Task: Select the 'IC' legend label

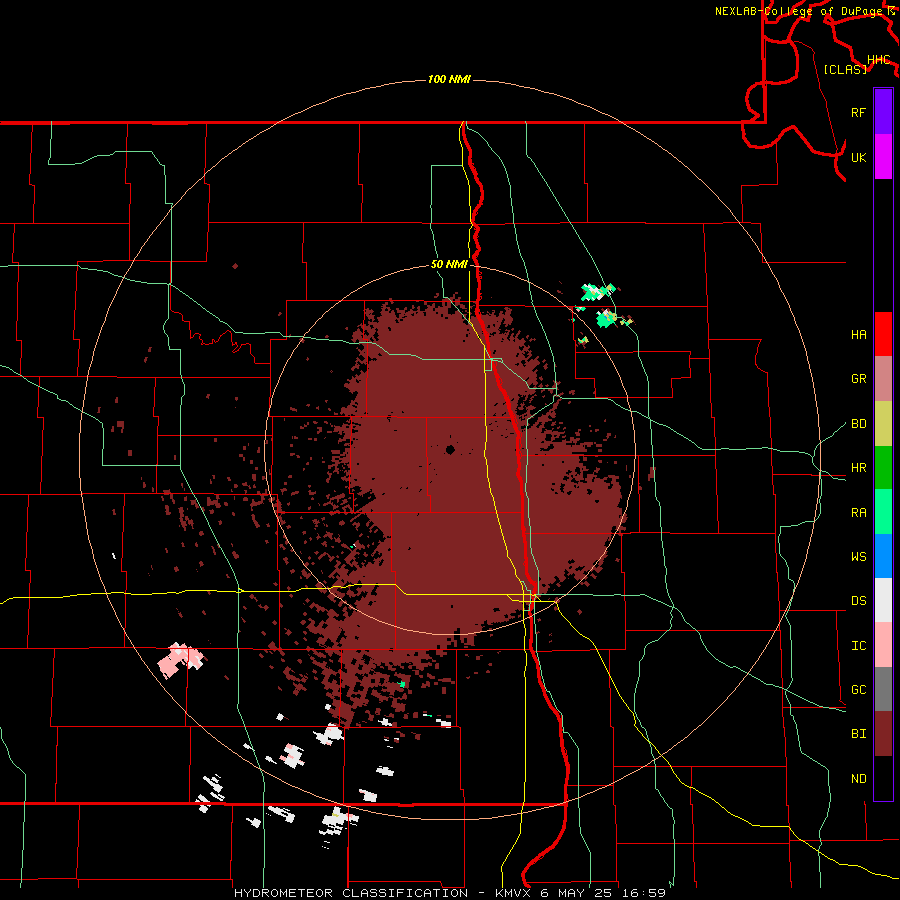Action: [x=858, y=646]
